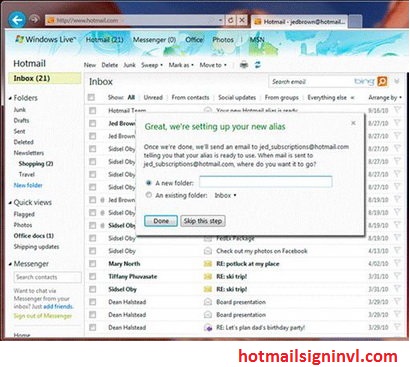Open the Inbox (21) folder
Image resolution: width=410 pixels, height=367 pixels.
[45, 78]
